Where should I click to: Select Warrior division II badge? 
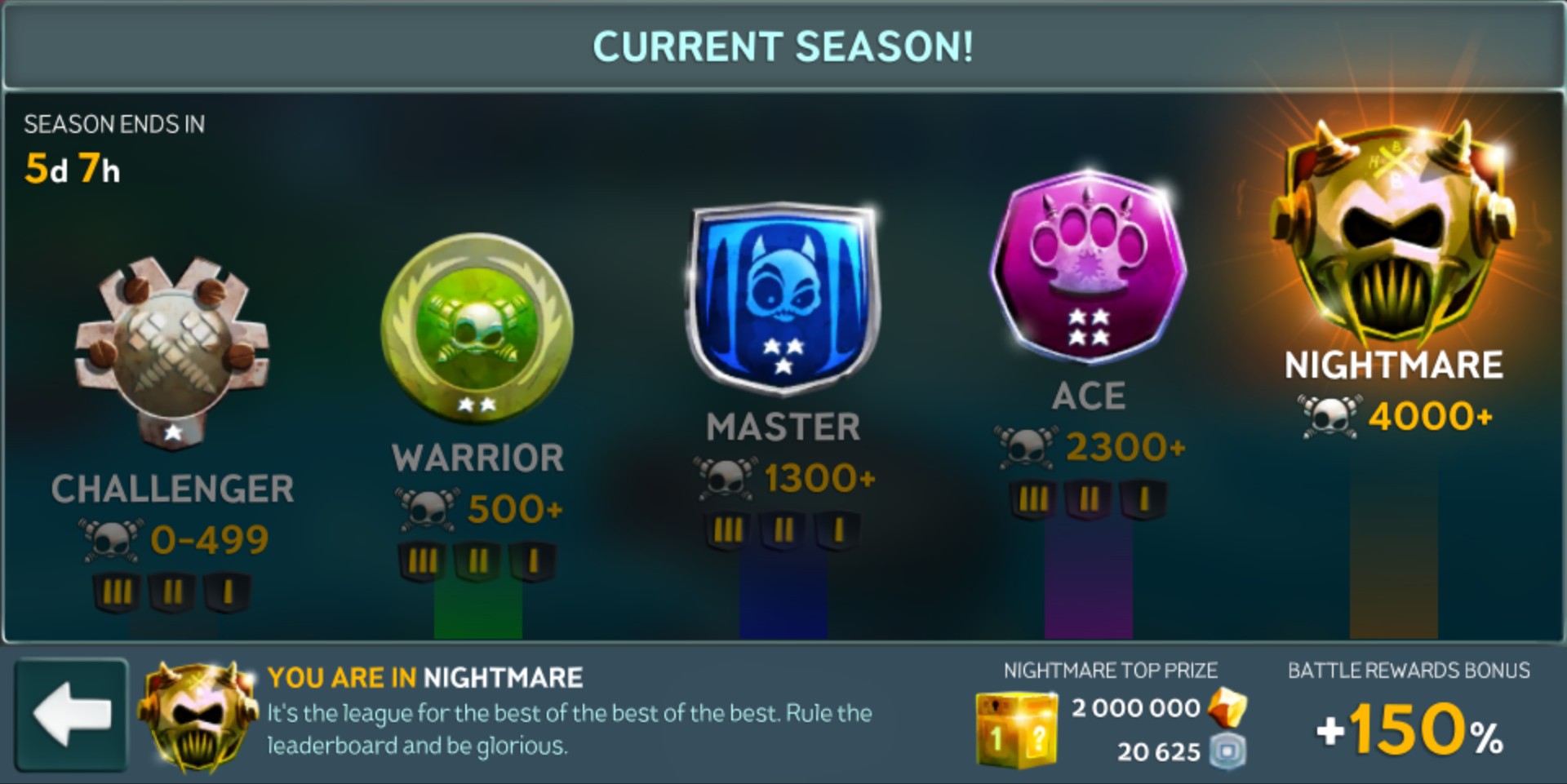(x=477, y=561)
